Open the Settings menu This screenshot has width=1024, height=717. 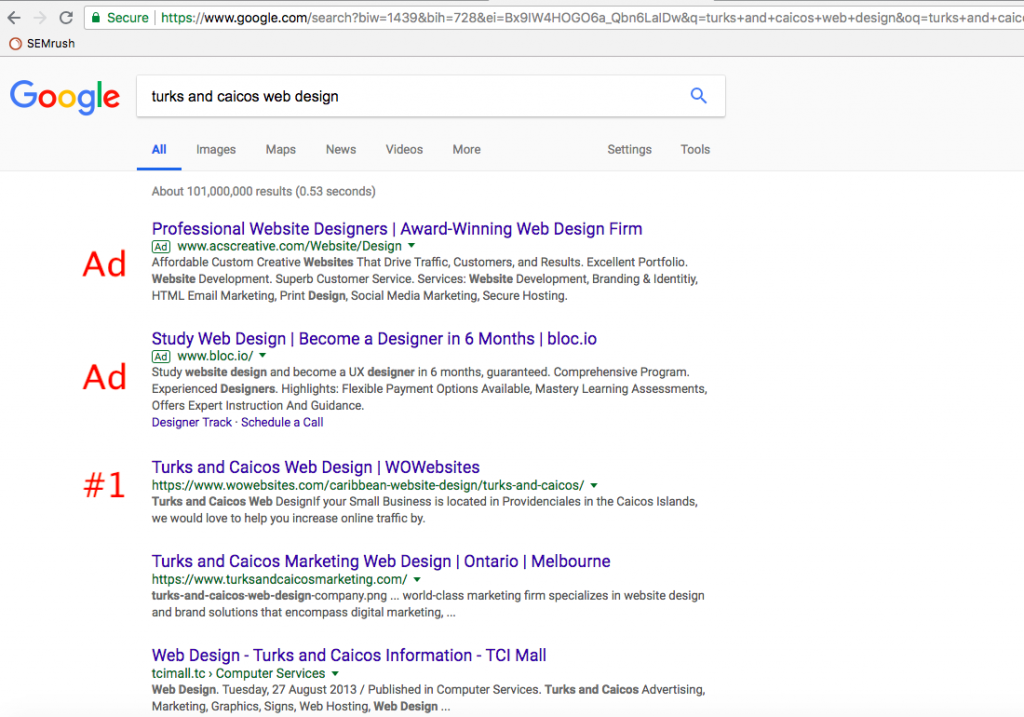[630, 150]
